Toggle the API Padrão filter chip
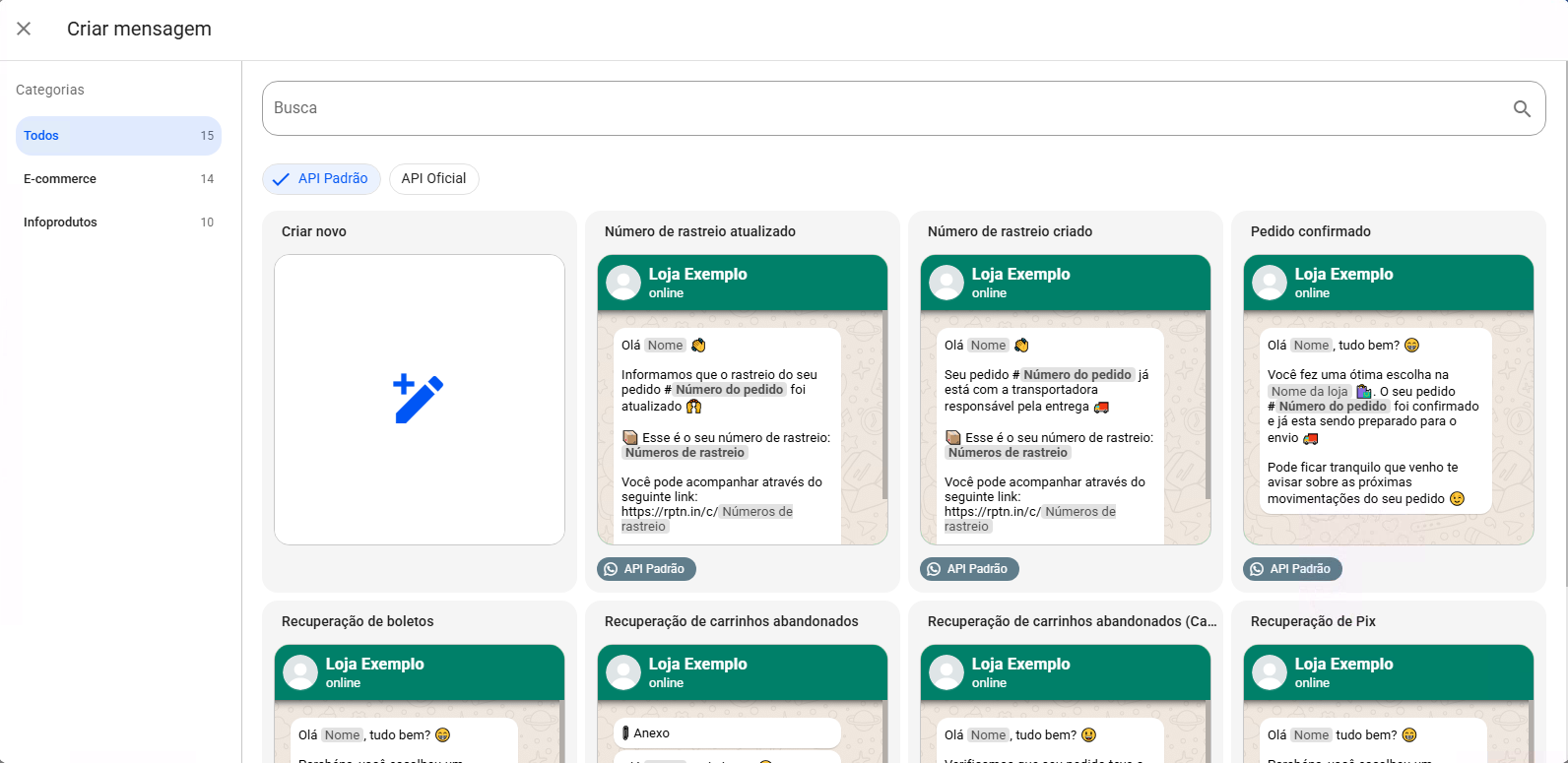Image resolution: width=1568 pixels, height=763 pixels. pos(321,179)
